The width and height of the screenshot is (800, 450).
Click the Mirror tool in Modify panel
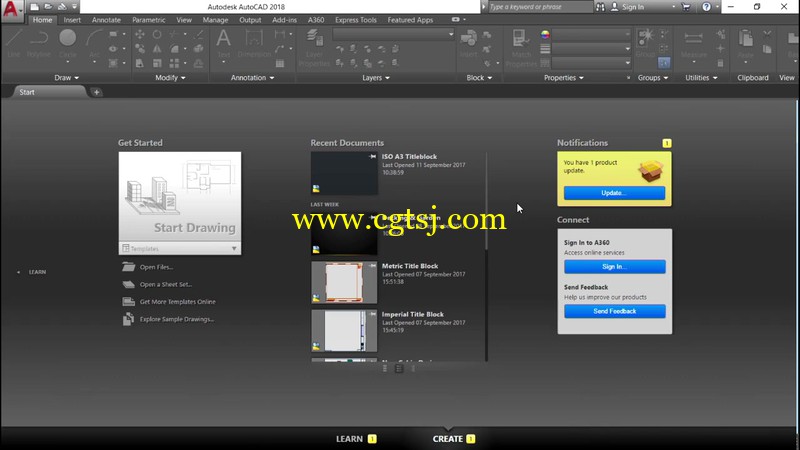click(x=157, y=49)
